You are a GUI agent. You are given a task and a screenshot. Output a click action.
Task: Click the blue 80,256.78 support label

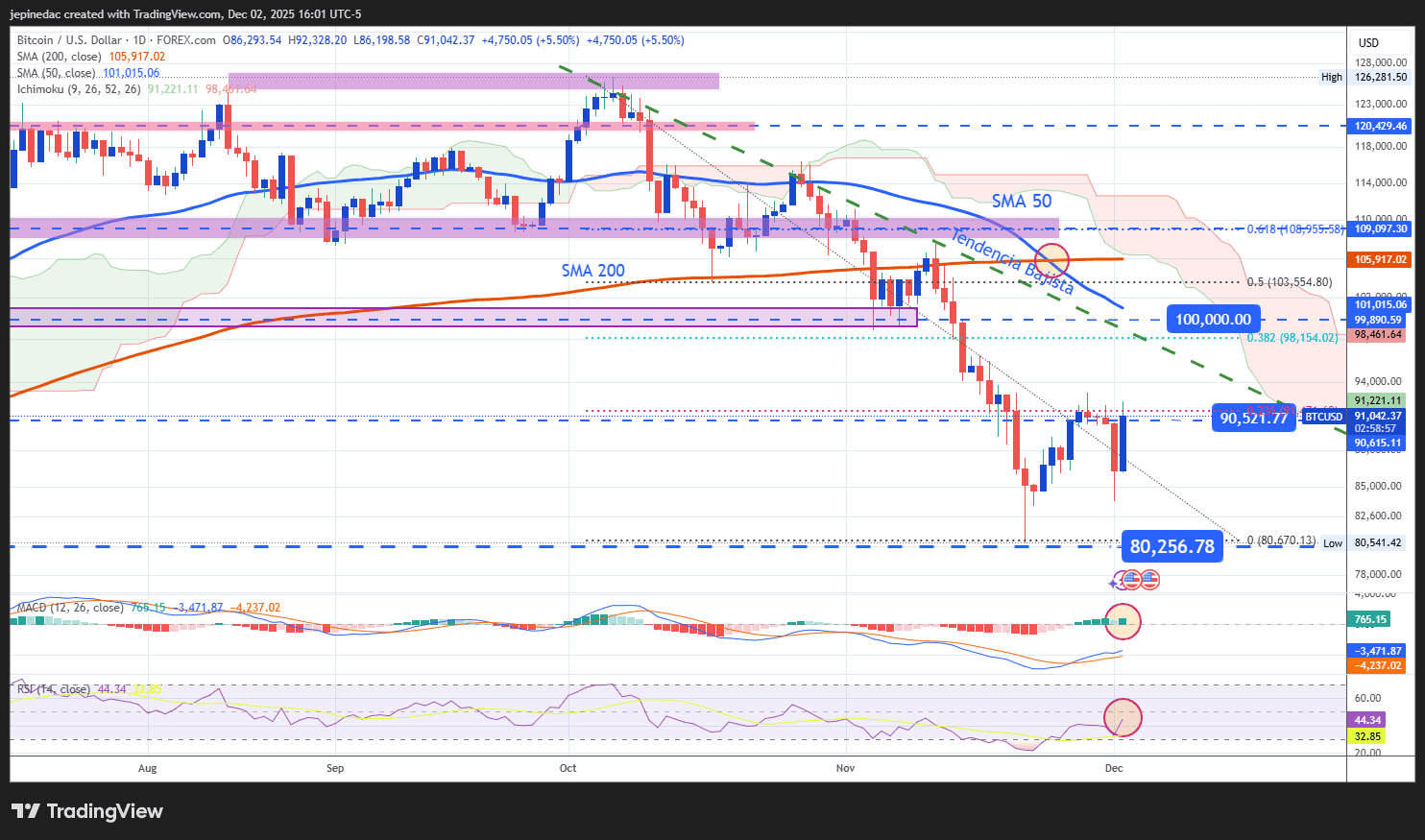(1171, 546)
